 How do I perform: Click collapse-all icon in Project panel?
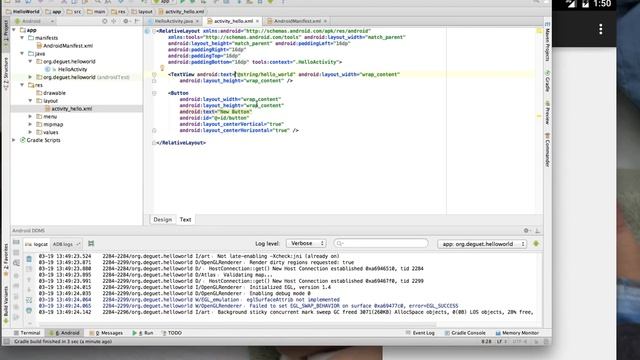click(114, 21)
